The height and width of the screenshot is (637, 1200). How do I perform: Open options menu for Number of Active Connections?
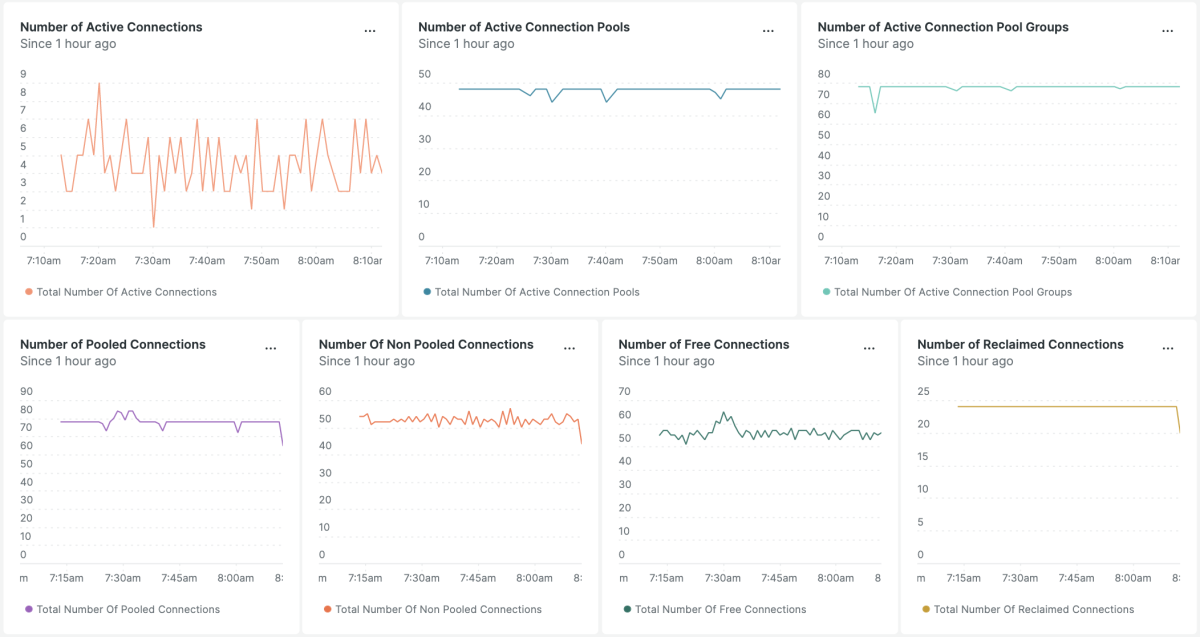[370, 31]
